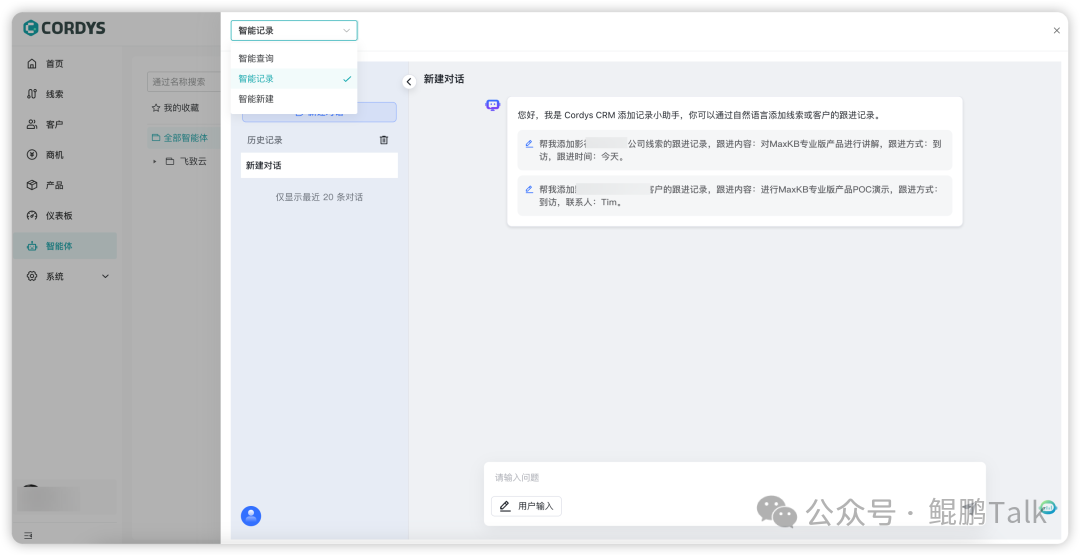The width and height of the screenshot is (1080, 555).
Task: Choose 智能记录 option in the list
Action: (x=294, y=78)
